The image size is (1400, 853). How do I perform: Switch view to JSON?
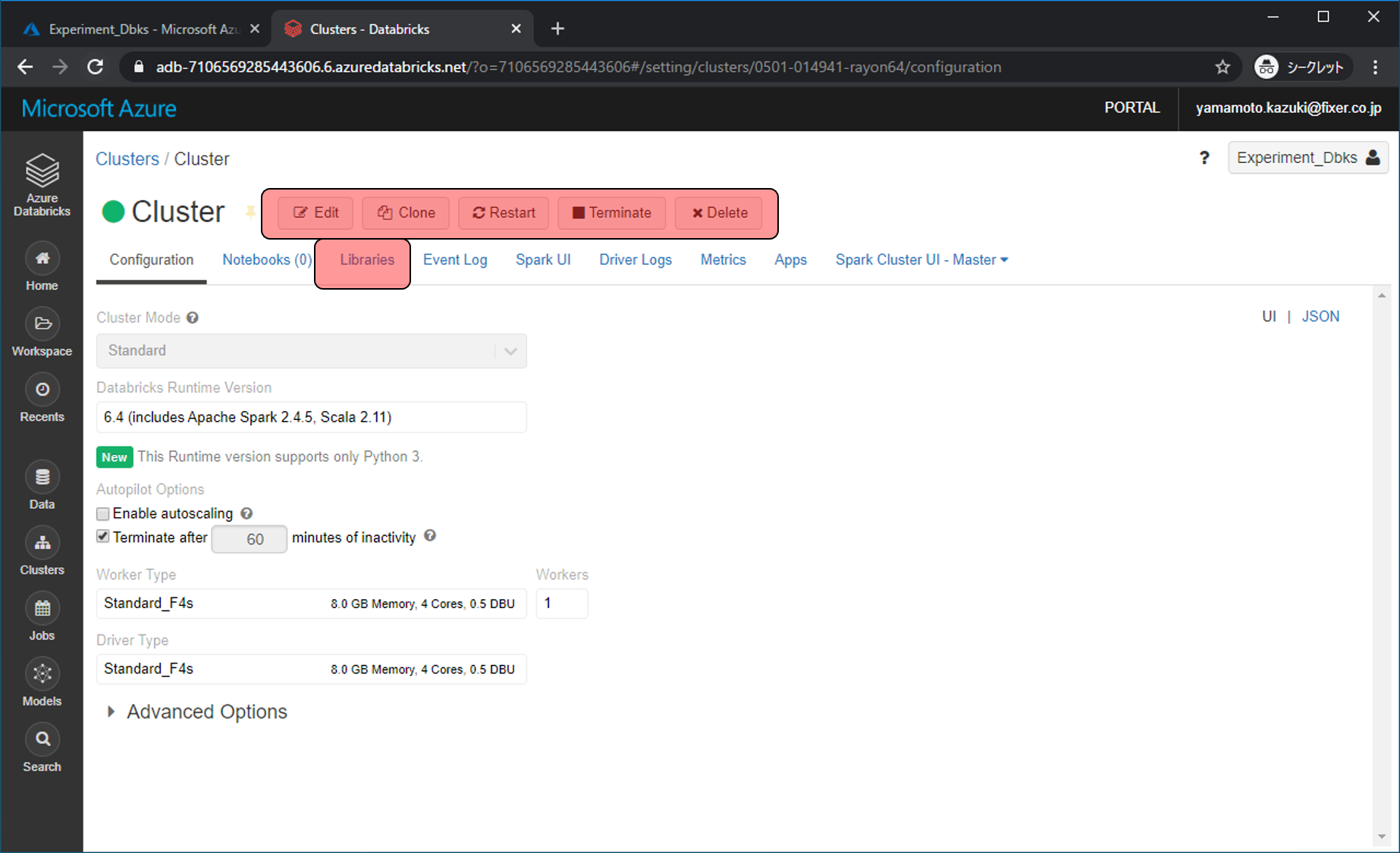(x=1320, y=316)
